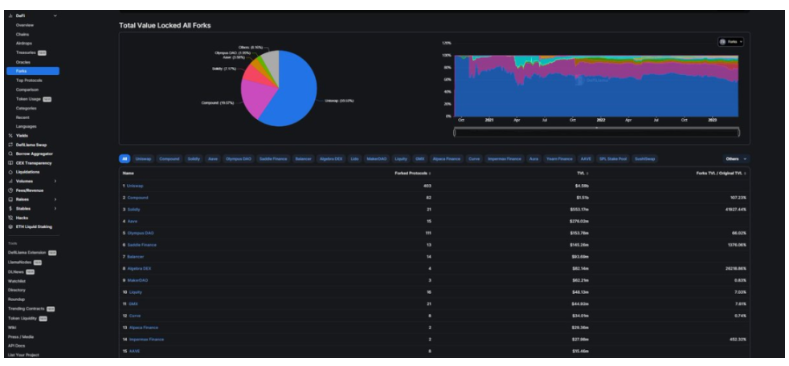Open Chains in DeFi menu
Viewport: 789px width, 366px height.
point(22,34)
